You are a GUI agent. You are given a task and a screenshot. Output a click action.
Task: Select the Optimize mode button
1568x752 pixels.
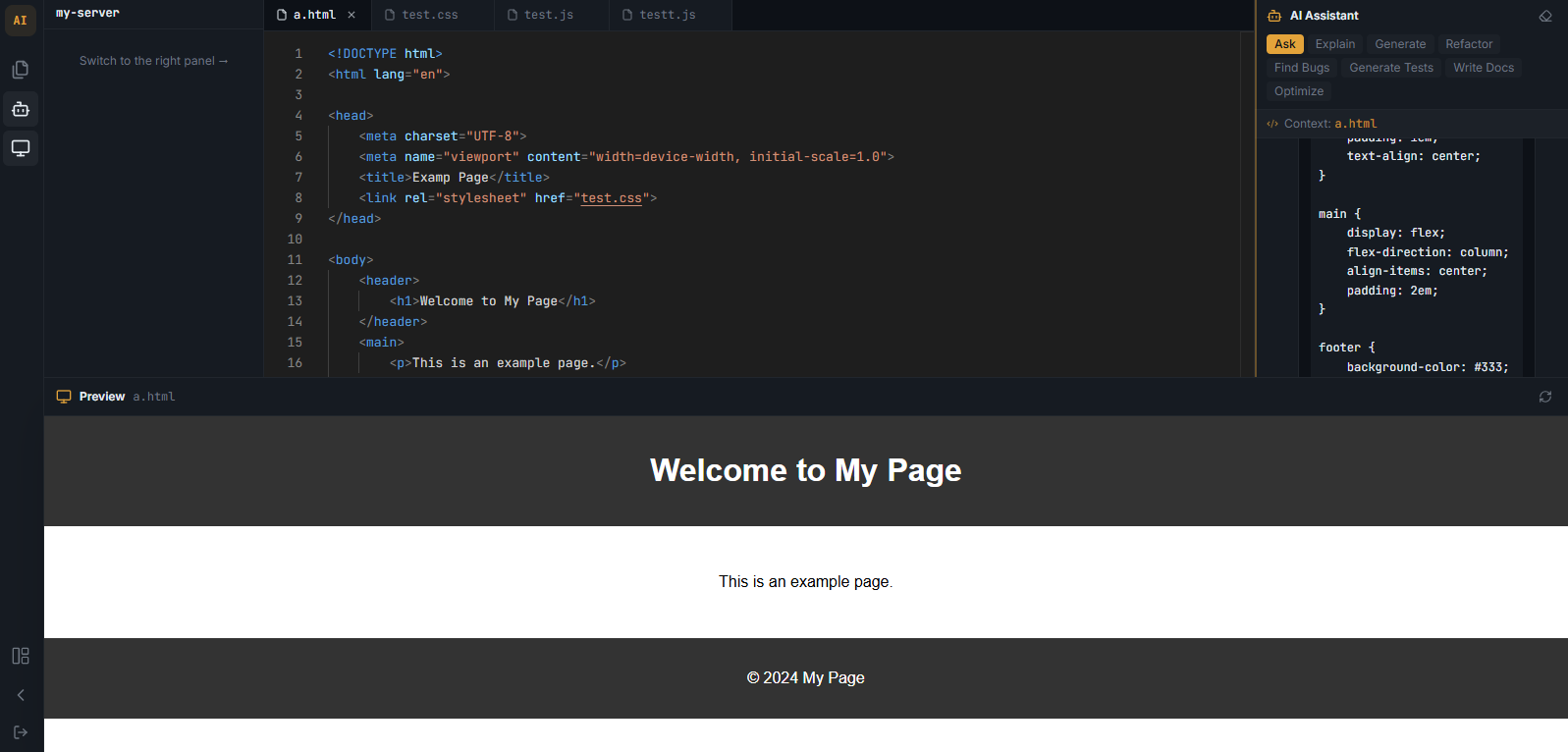click(1299, 91)
